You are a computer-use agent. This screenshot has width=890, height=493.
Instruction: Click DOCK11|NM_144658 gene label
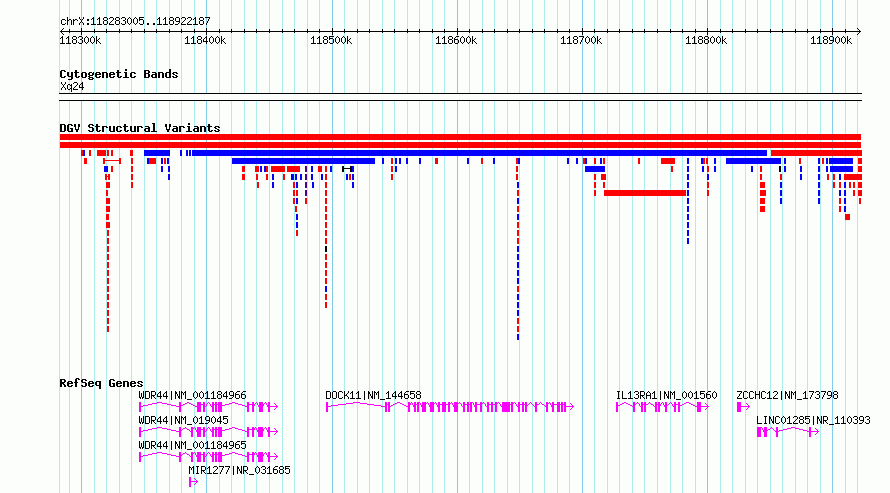(373, 395)
